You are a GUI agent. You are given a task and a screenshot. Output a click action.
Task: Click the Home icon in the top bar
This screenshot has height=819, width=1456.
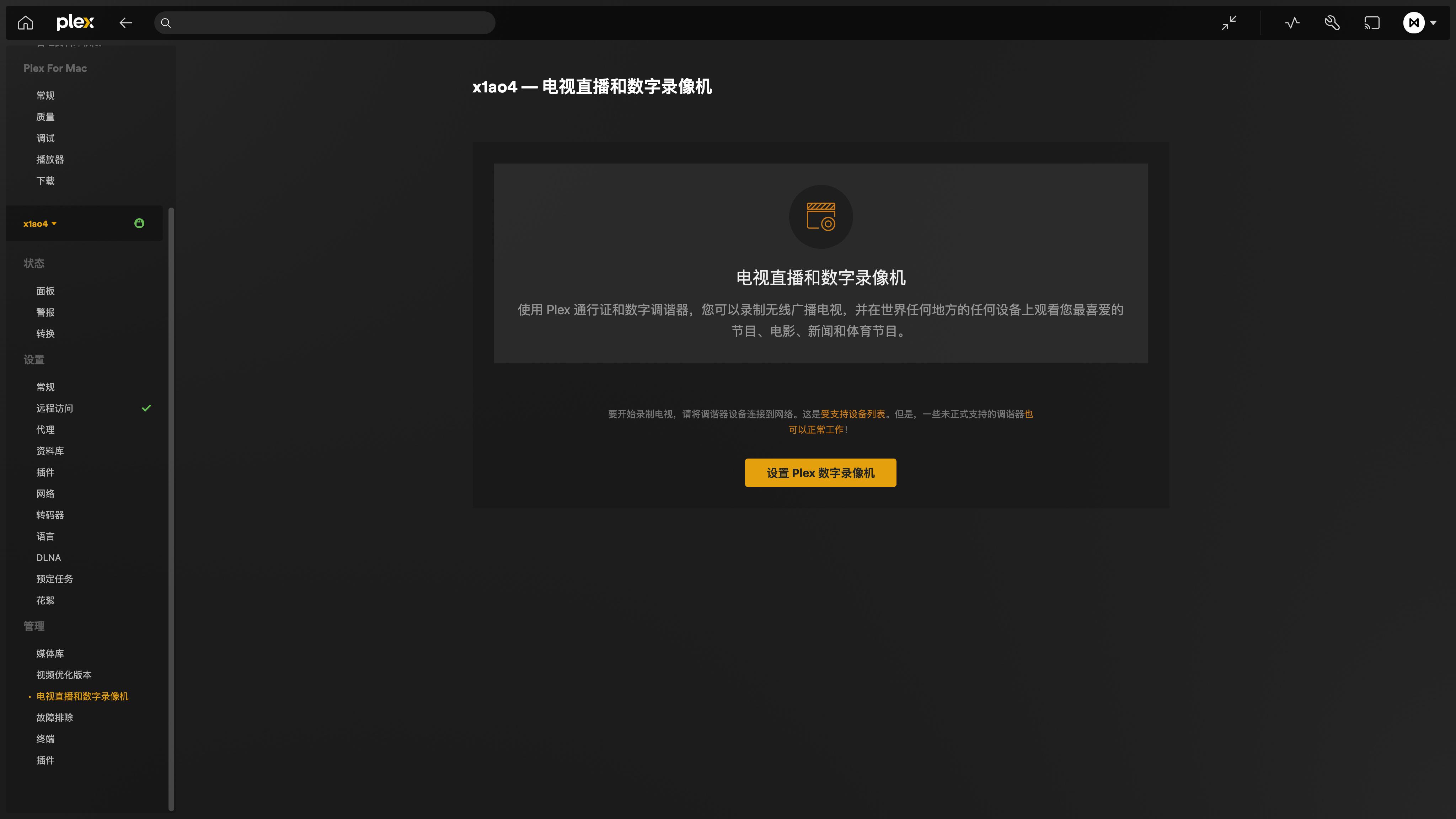25,23
